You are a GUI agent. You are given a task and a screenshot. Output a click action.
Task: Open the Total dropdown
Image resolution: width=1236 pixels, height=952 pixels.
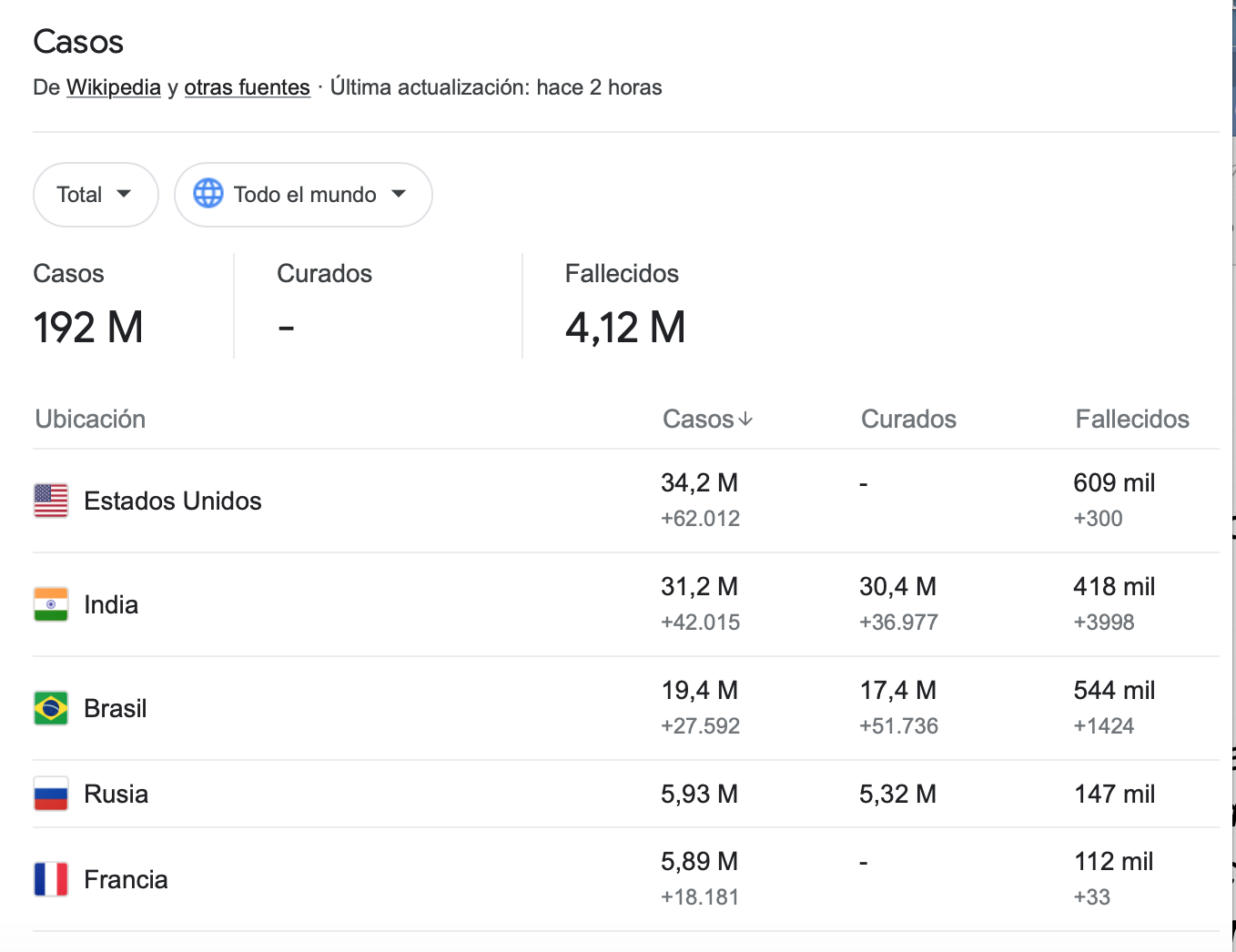(96, 195)
